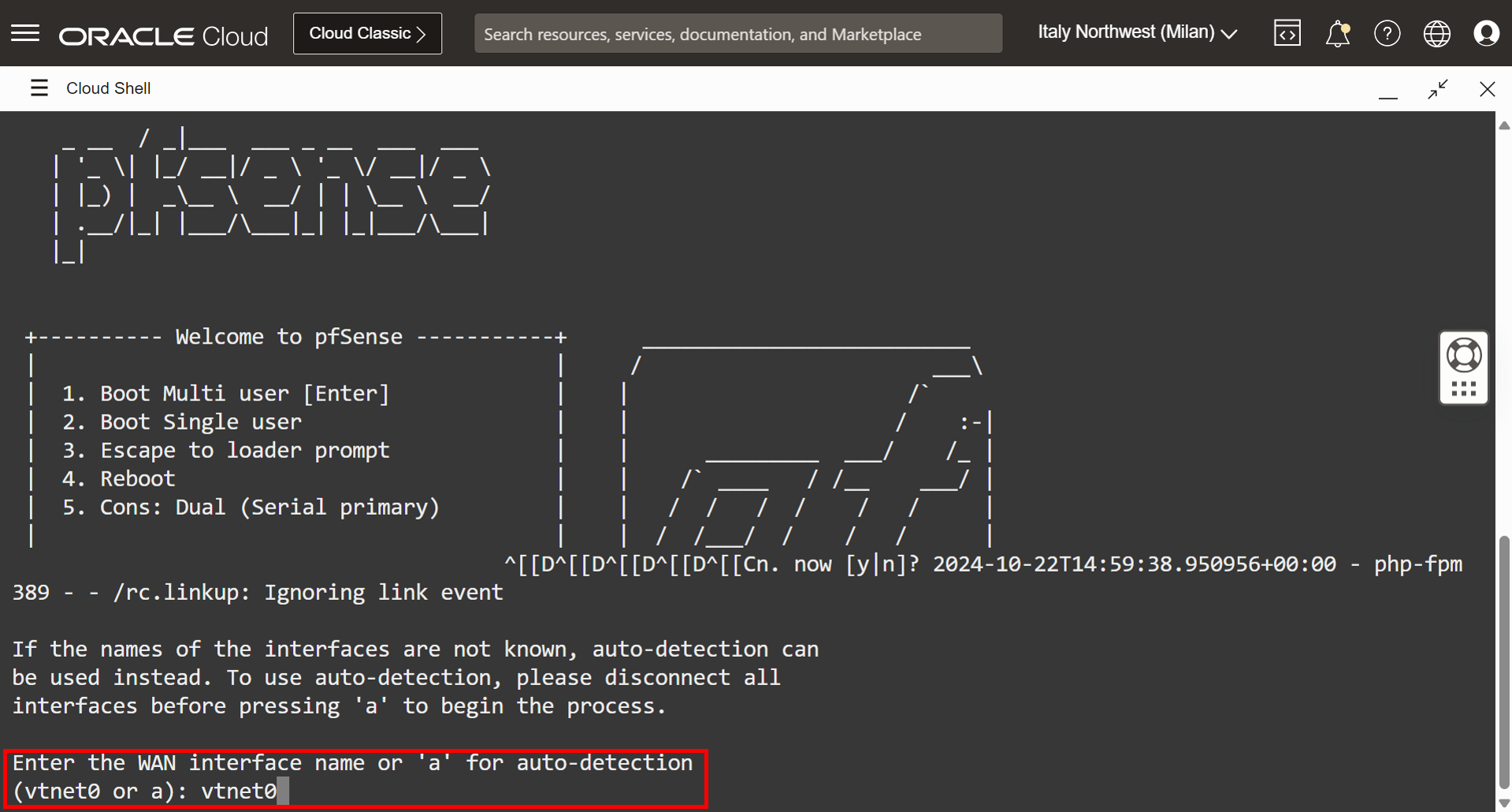Screen dimensions: 1512x812
Task: Click the terminal scrollbar up arrow
Action: point(1504,125)
